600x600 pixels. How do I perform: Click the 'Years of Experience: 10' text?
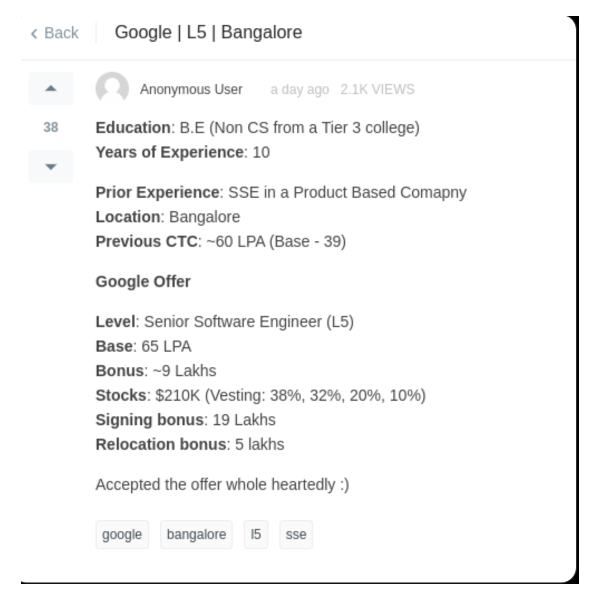(x=182, y=153)
